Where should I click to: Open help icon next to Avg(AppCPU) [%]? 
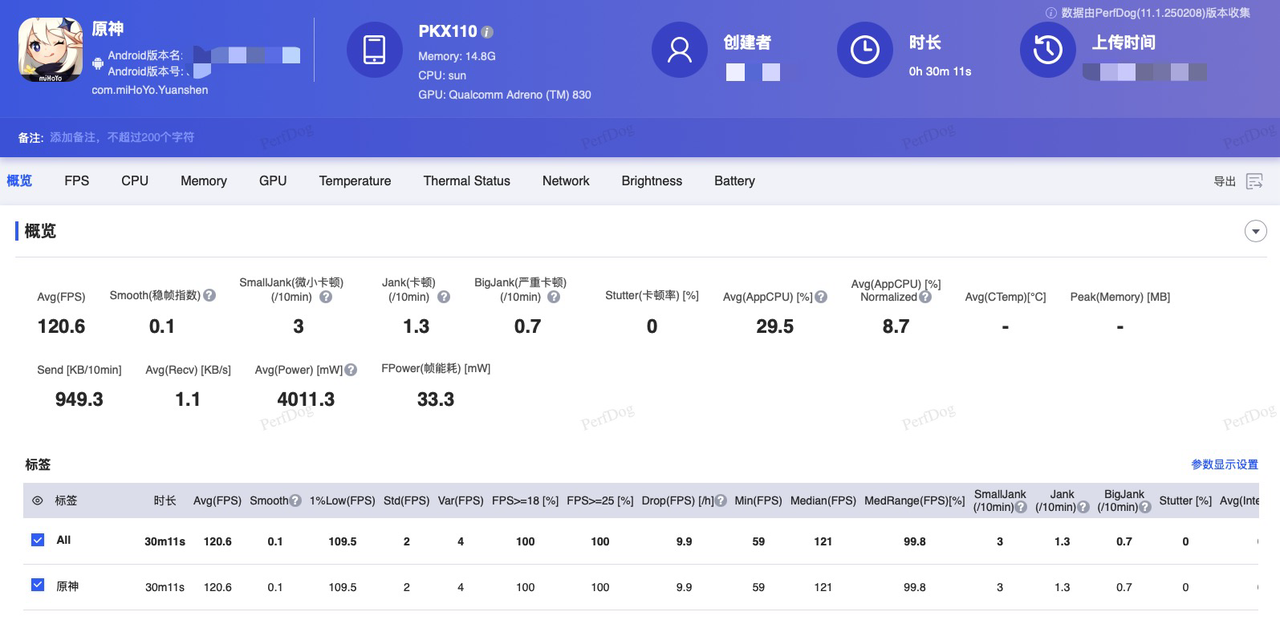(820, 297)
